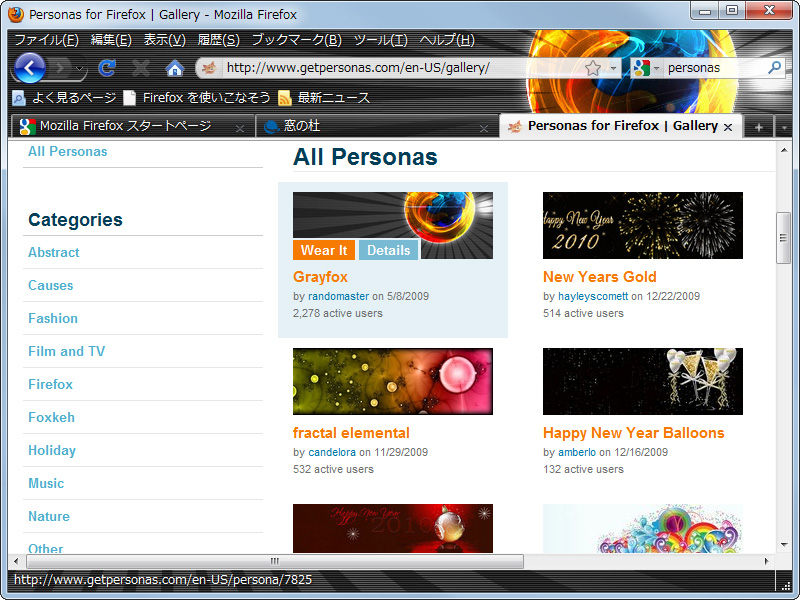Open the 最新ニュース feed bookmark
800x600 pixels.
tap(324, 97)
